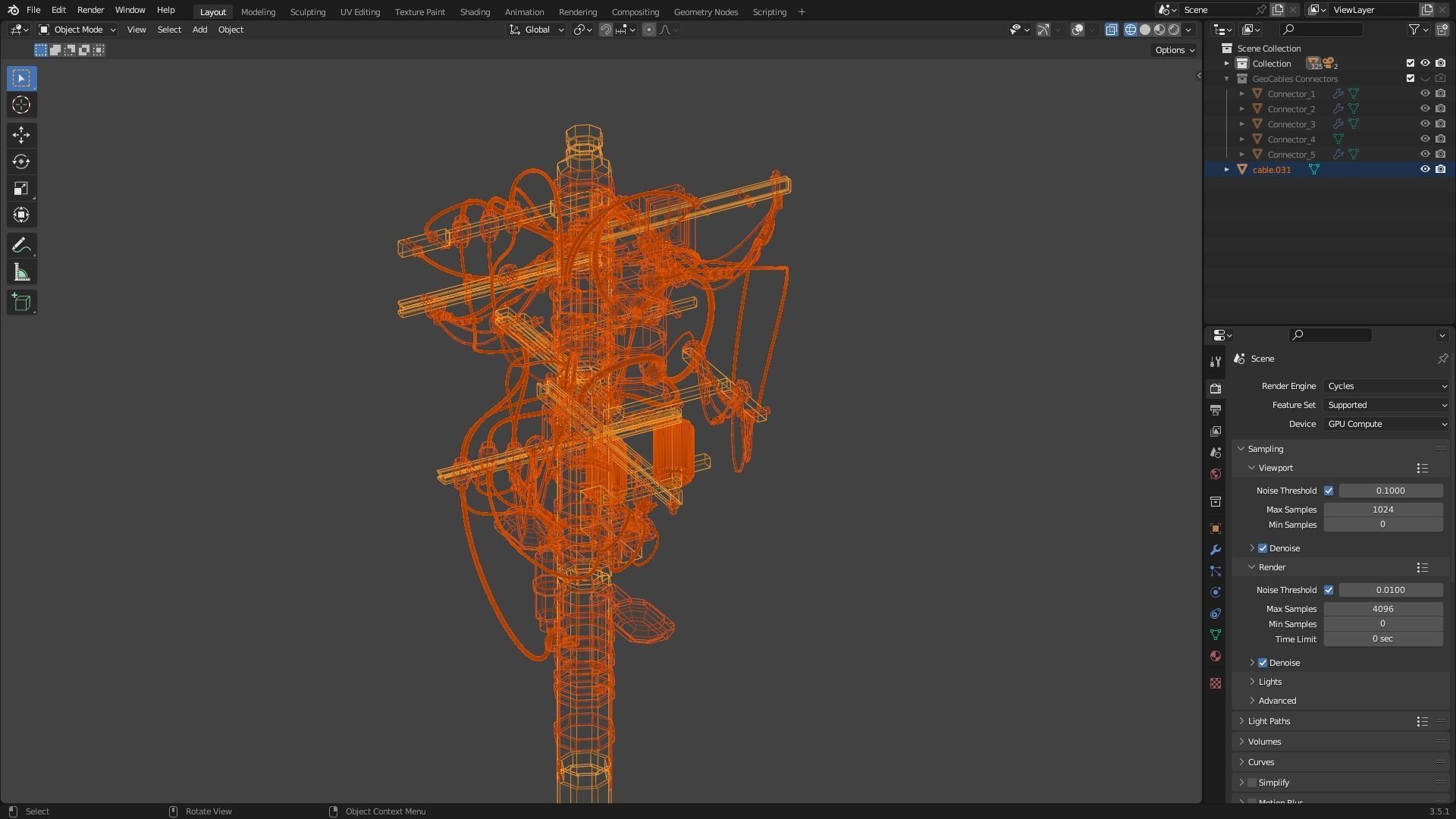
Task: Select the Rotate tool
Action: coord(21,162)
